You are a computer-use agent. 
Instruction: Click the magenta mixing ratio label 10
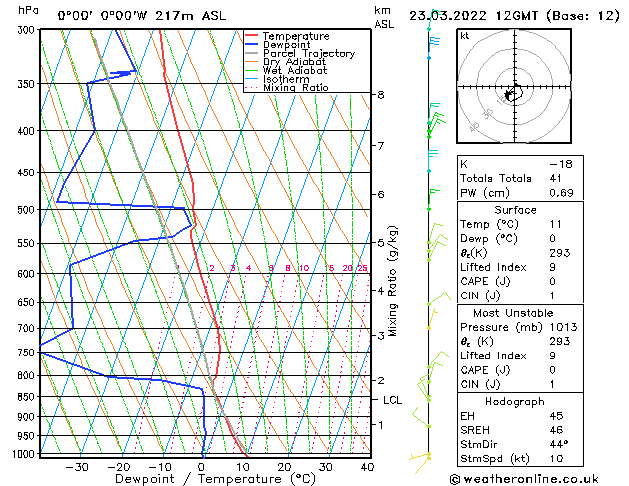point(304,268)
